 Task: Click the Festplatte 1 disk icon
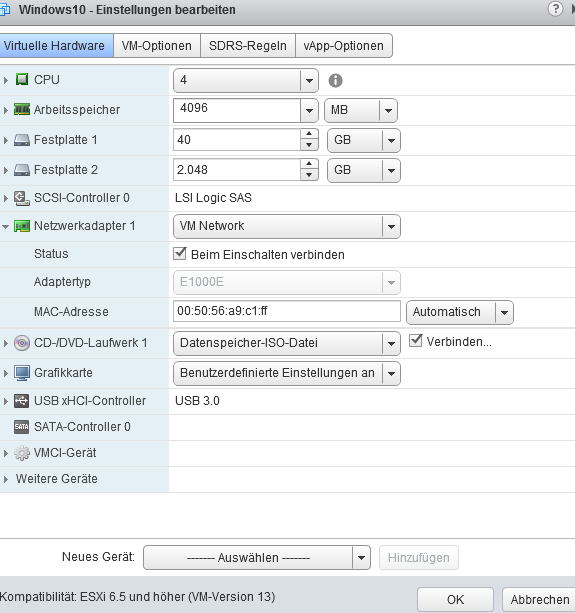(x=22, y=140)
